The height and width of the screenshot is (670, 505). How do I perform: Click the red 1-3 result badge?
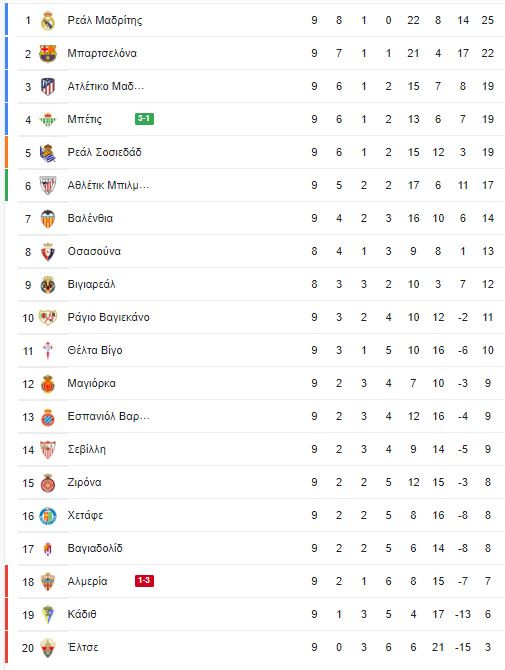click(144, 581)
